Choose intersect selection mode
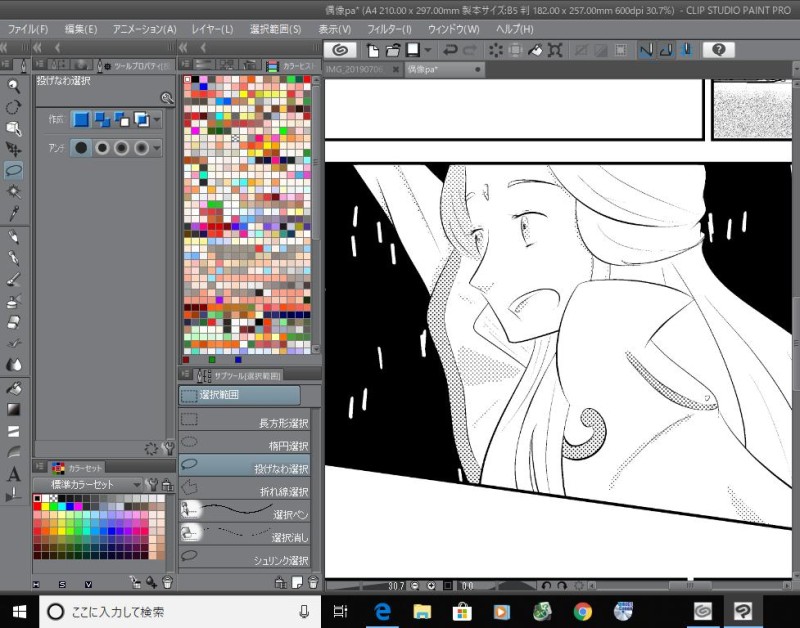Image resolution: width=800 pixels, height=628 pixels. [141, 119]
